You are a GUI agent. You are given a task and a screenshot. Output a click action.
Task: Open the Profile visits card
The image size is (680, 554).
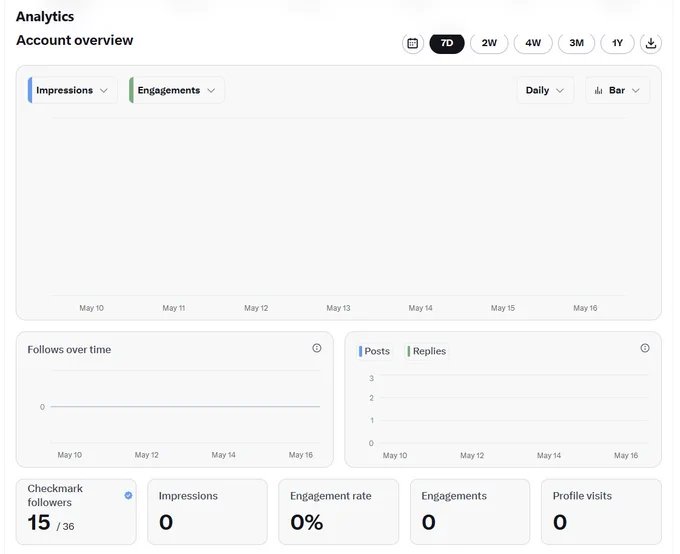[x=601, y=511]
